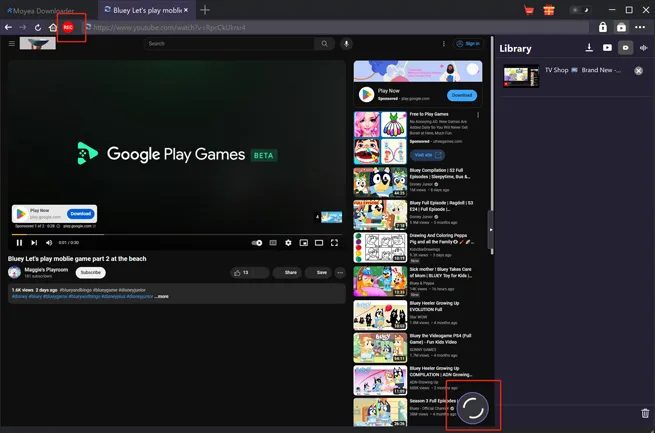Image resolution: width=655 pixels, height=433 pixels.
Task: Toggle the light/dark theme switch in title bar
Action: click(x=581, y=10)
